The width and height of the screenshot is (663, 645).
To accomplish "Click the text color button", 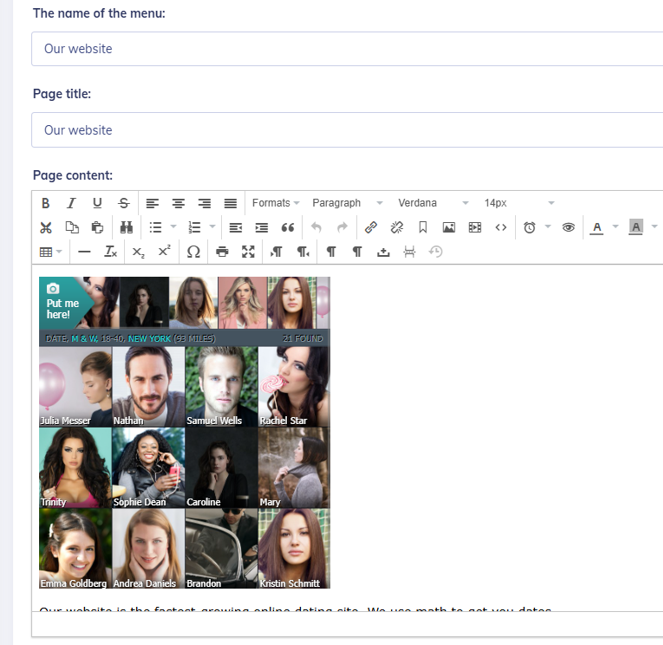I will 597,228.
